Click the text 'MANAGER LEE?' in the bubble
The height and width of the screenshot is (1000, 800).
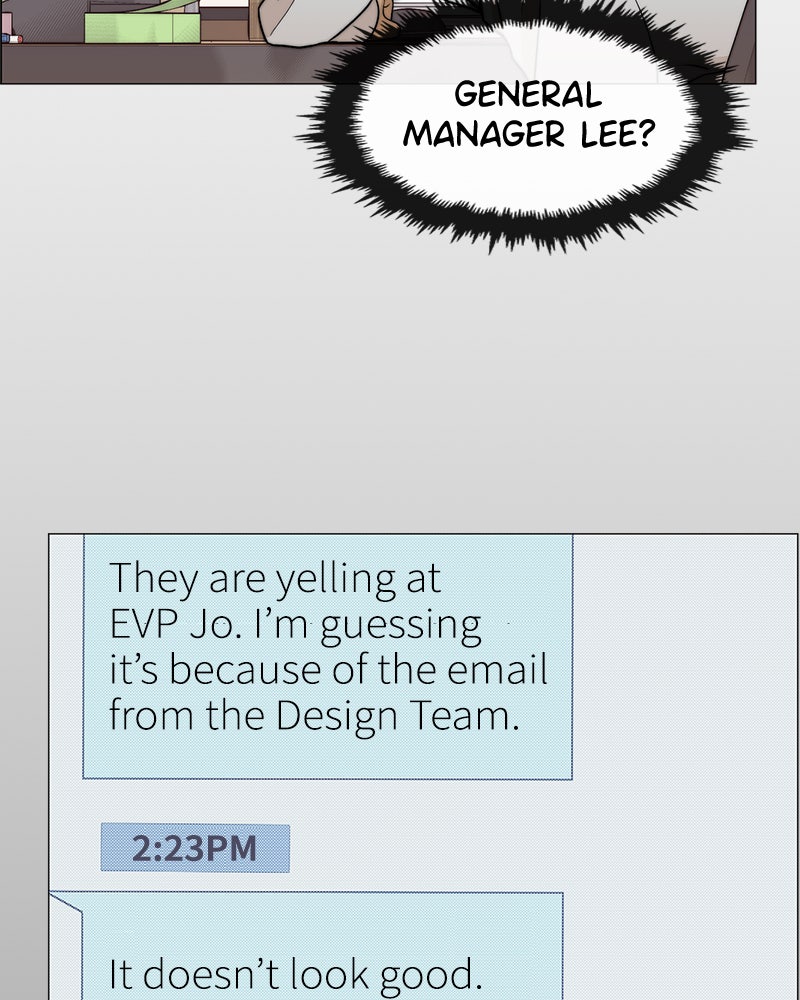529,134
